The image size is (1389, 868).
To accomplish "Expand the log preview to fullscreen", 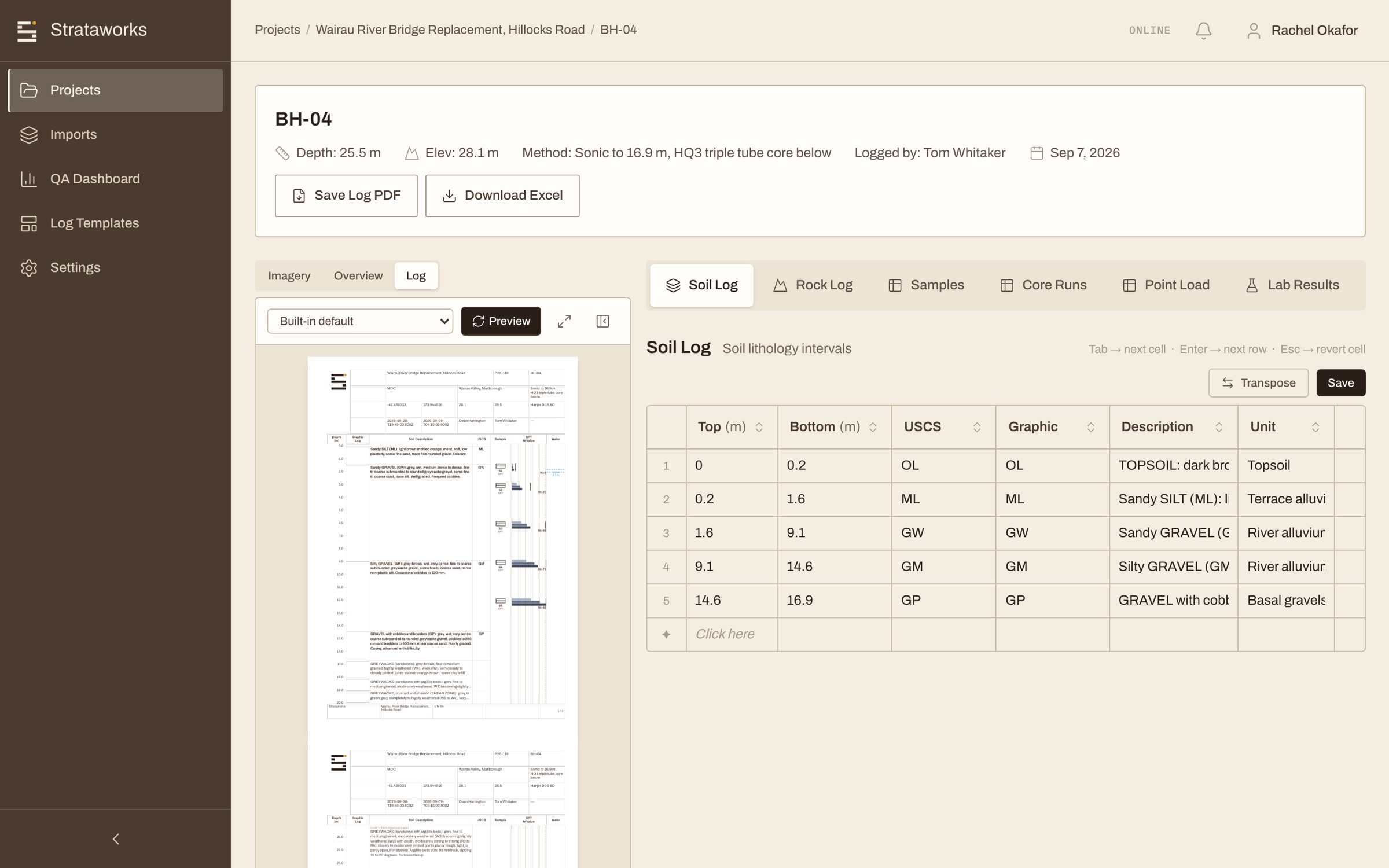I will (x=564, y=321).
